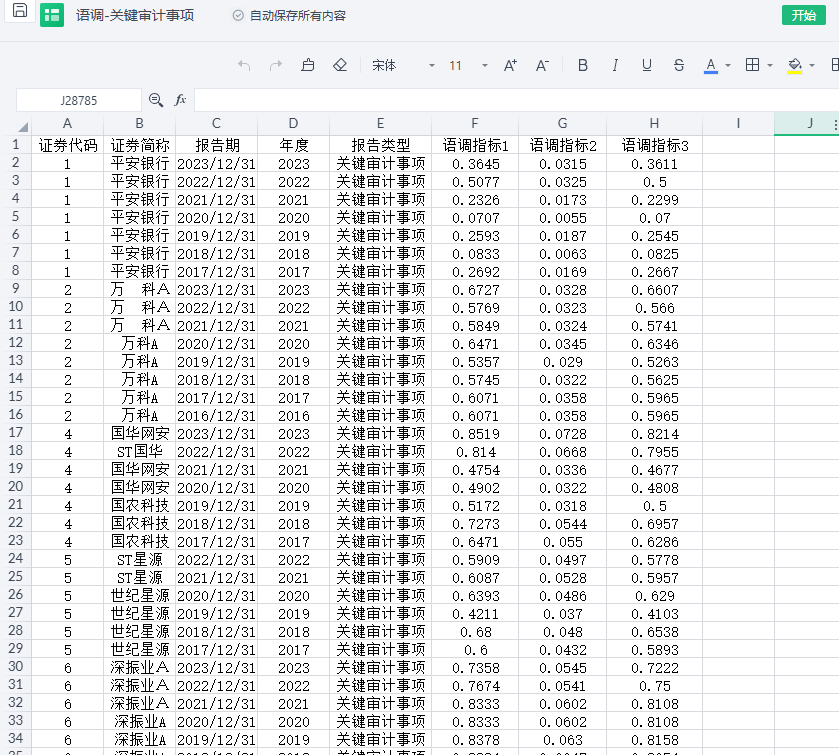Toggle strikethrough formatting
Screen dimensions: 839x755
pyautogui.click(x=679, y=65)
